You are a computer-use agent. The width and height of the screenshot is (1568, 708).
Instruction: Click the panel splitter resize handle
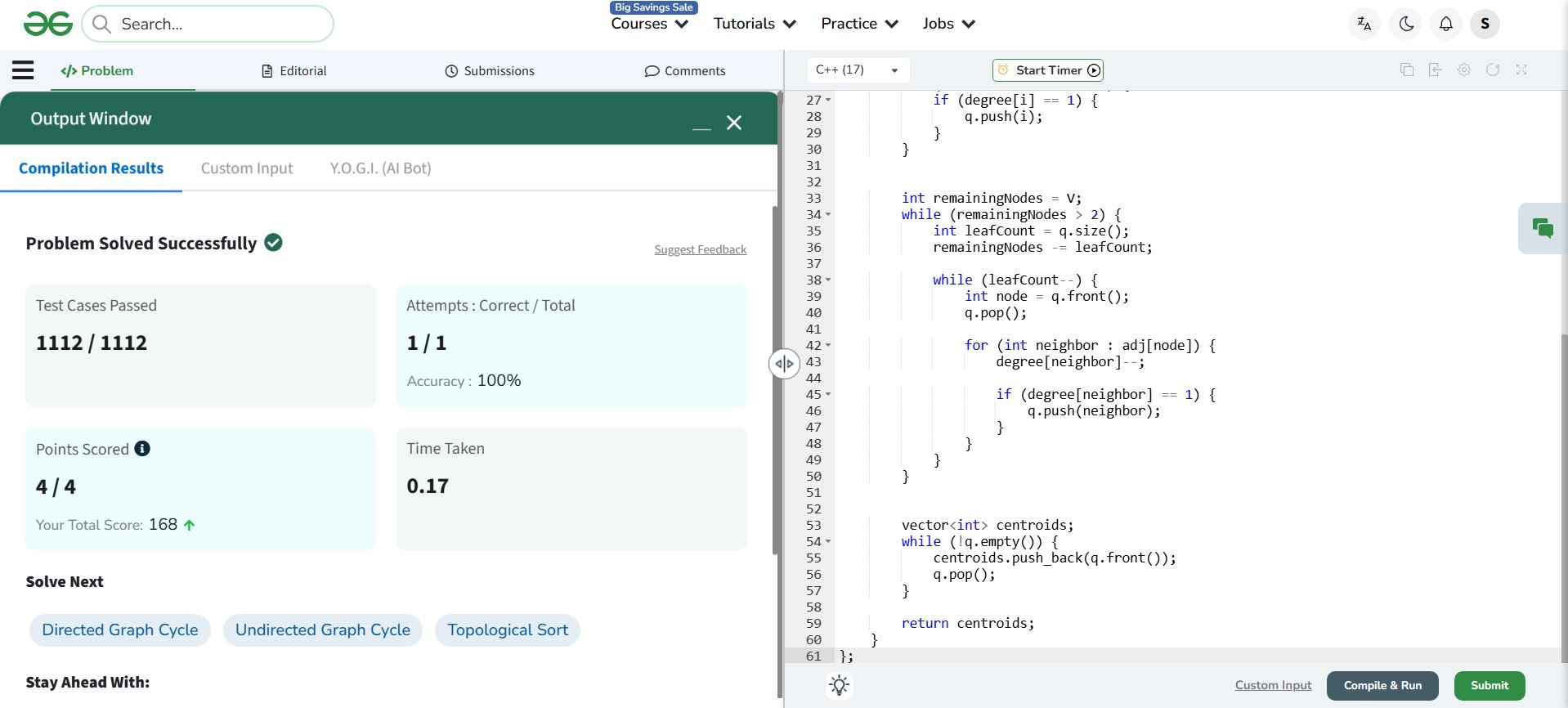(783, 364)
